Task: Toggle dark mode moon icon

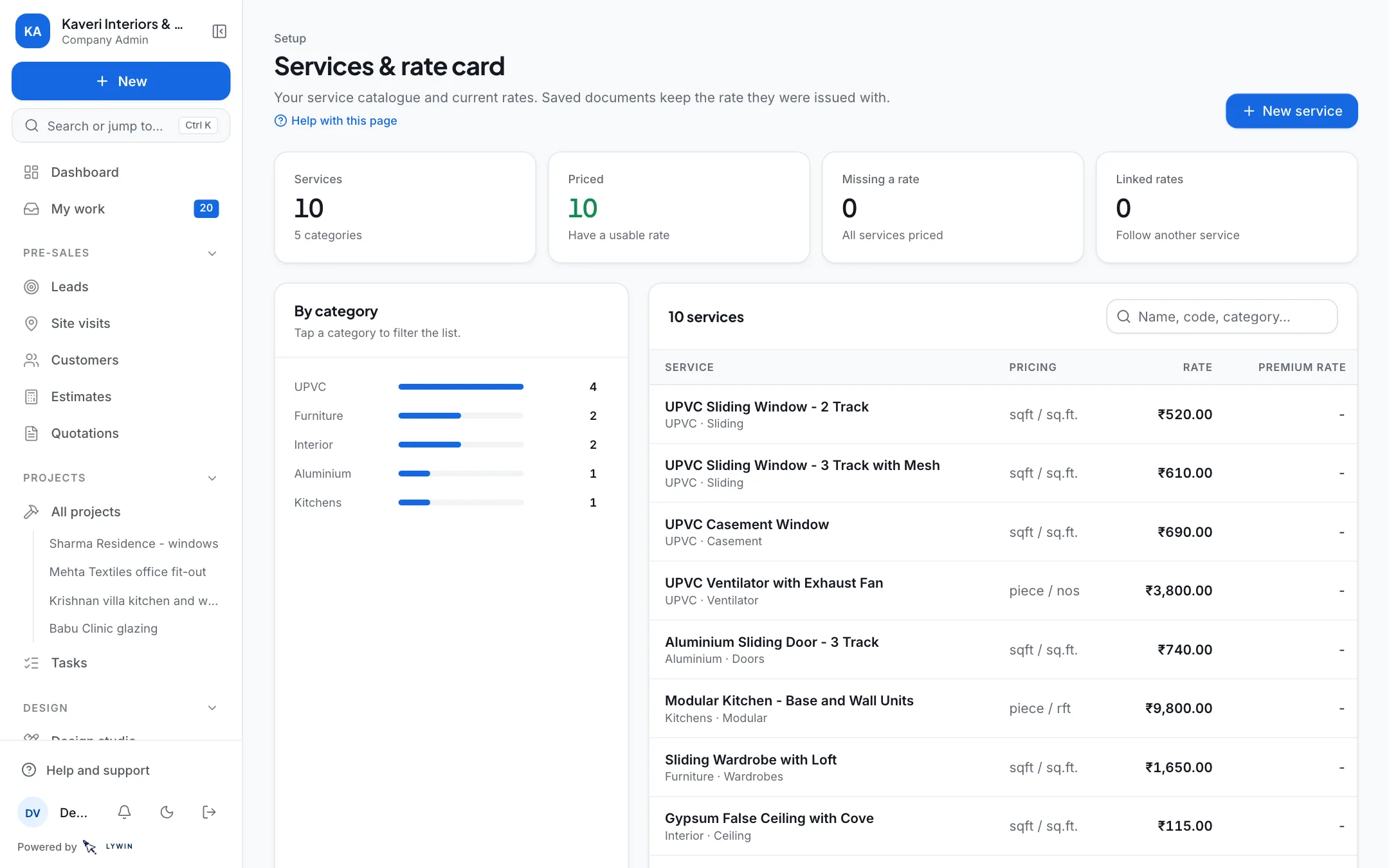Action: pos(167,812)
